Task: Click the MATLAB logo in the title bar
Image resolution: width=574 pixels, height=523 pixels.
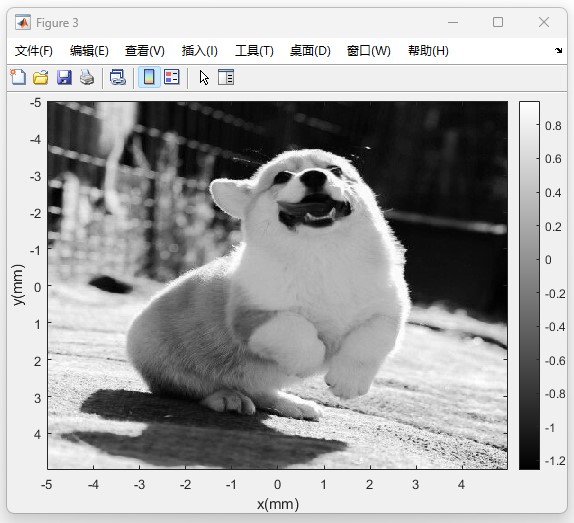Action: (23, 23)
